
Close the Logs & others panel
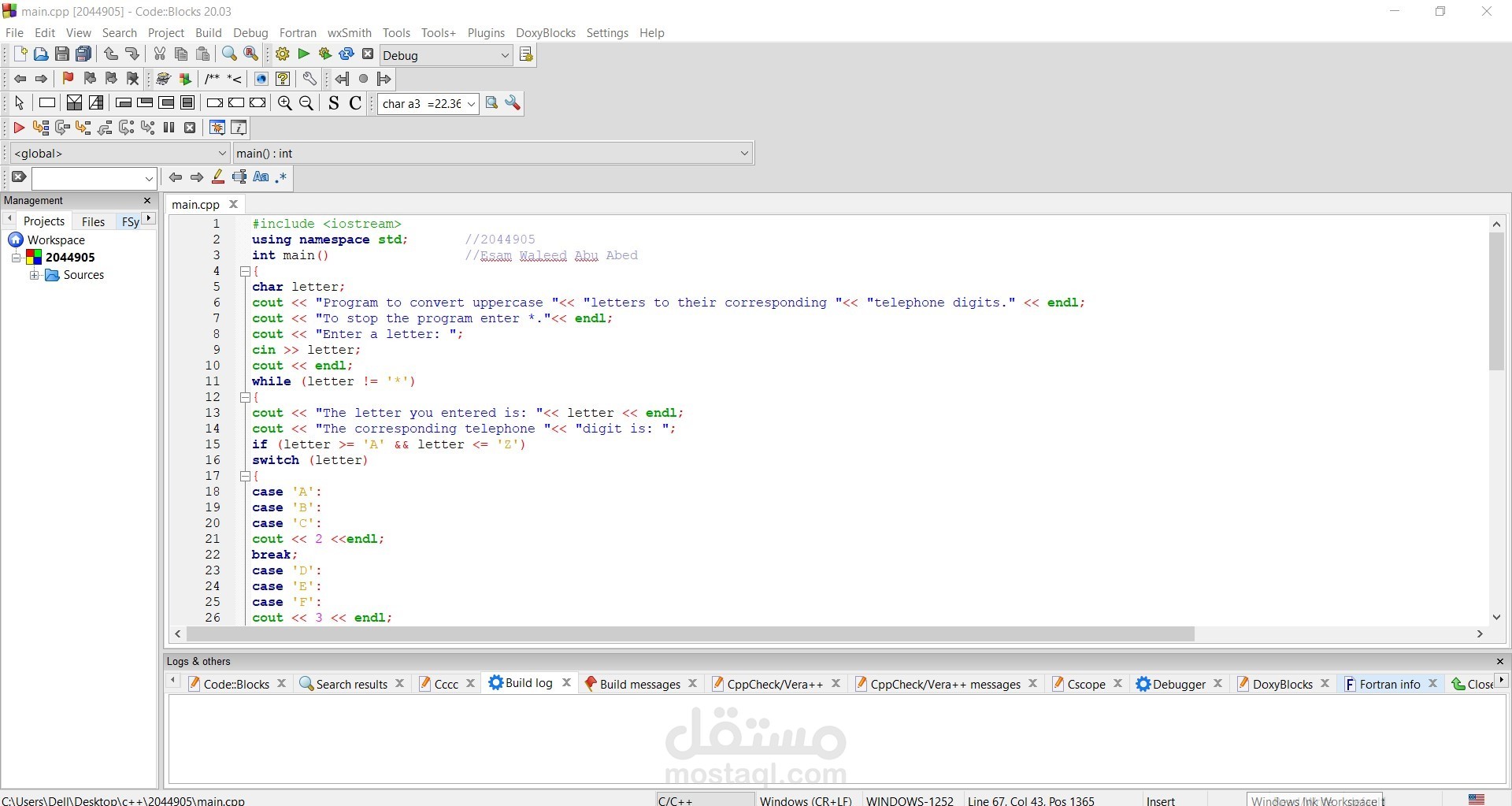[x=1499, y=662]
